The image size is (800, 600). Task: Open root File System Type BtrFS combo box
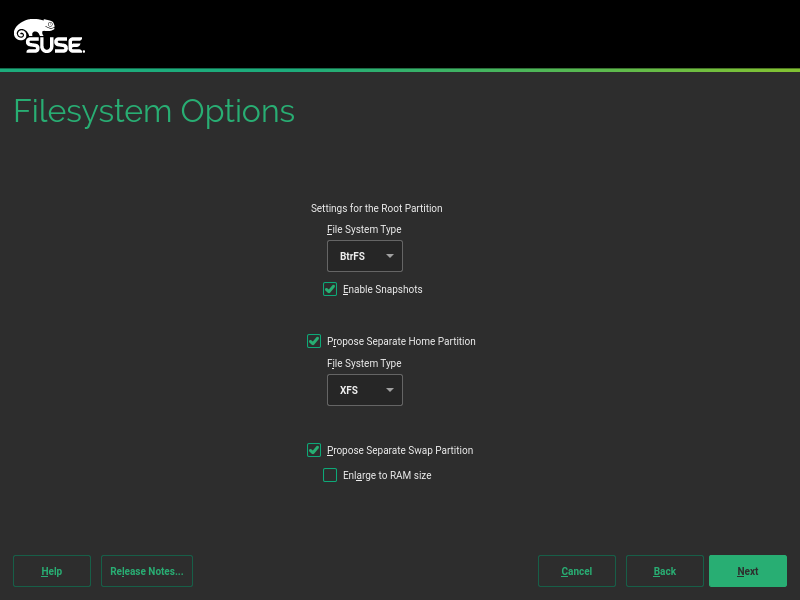[364, 256]
